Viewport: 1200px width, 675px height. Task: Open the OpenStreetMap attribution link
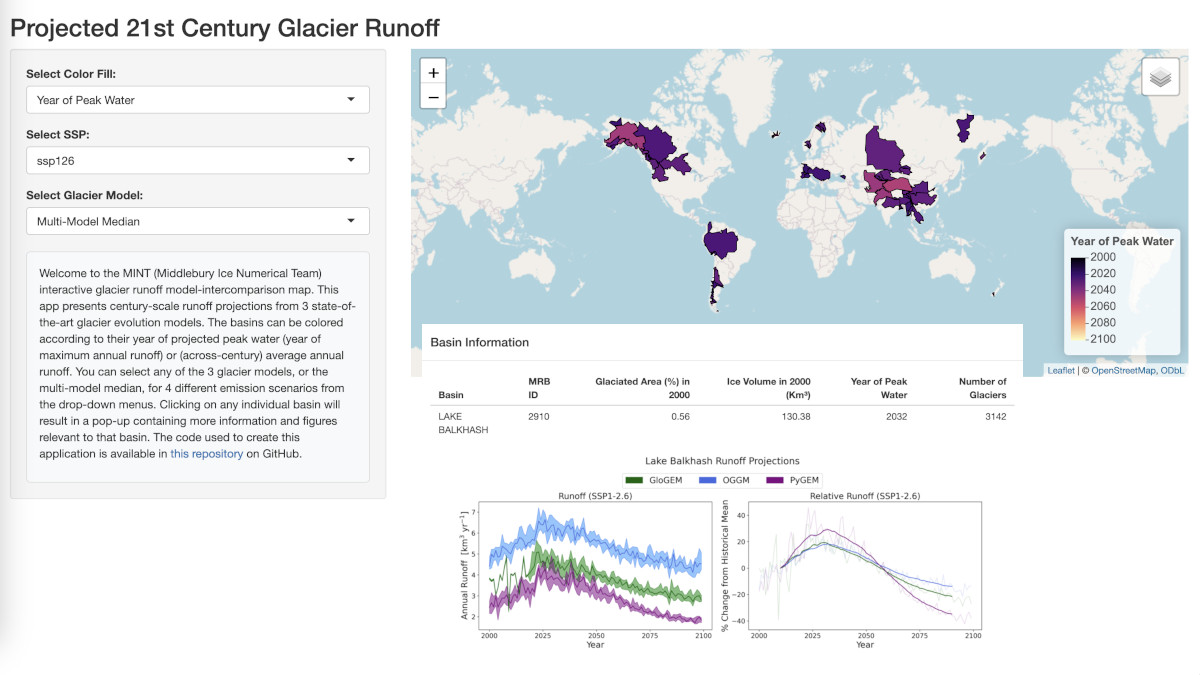[x=1123, y=370]
